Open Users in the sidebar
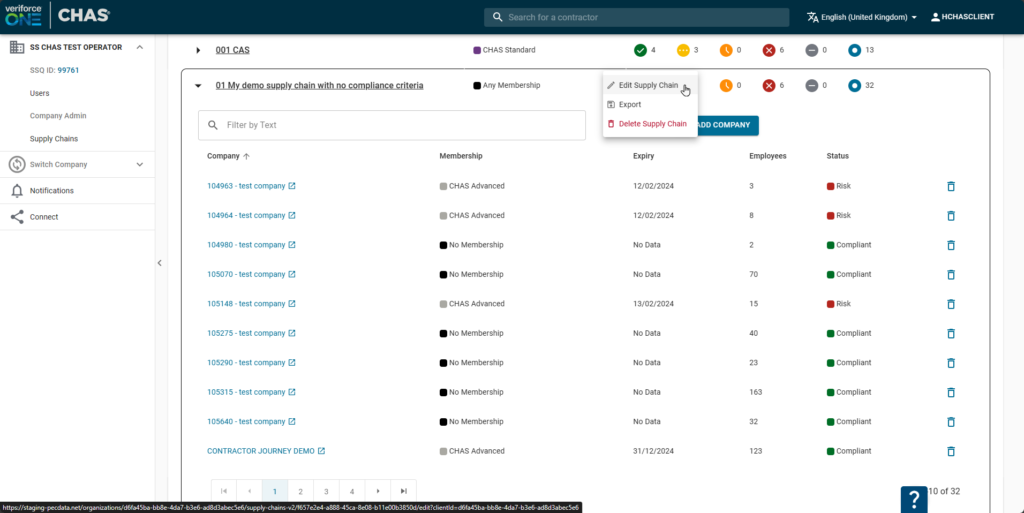This screenshot has width=1024, height=513. [x=39, y=93]
